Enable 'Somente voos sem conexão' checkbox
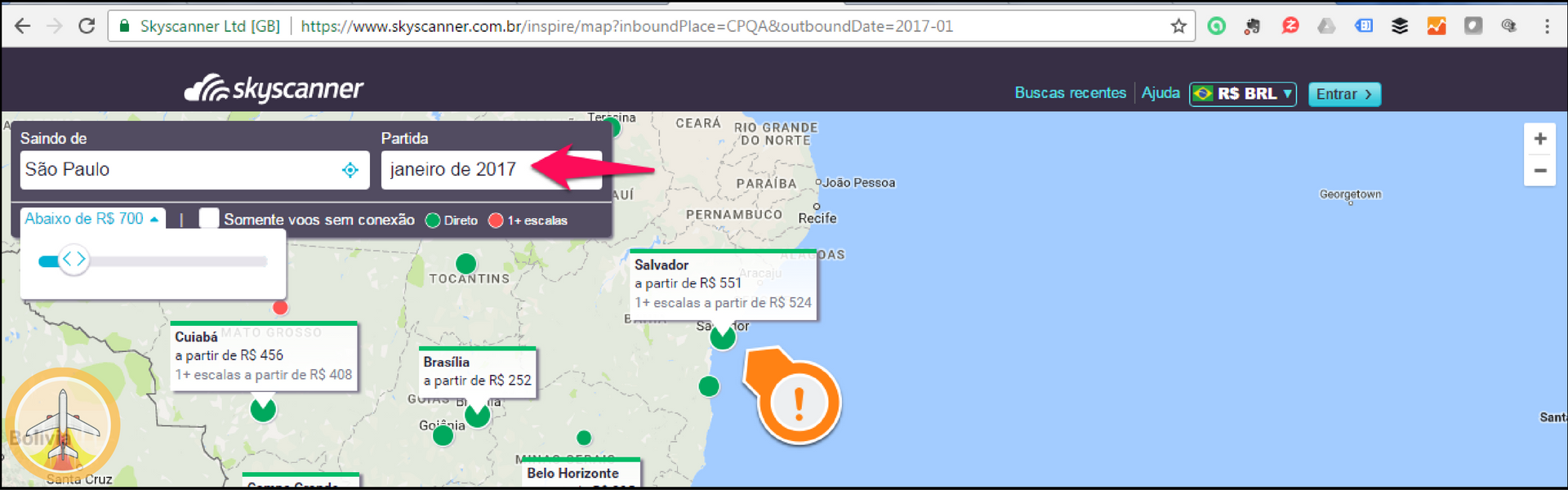1568x490 pixels. 209,219
